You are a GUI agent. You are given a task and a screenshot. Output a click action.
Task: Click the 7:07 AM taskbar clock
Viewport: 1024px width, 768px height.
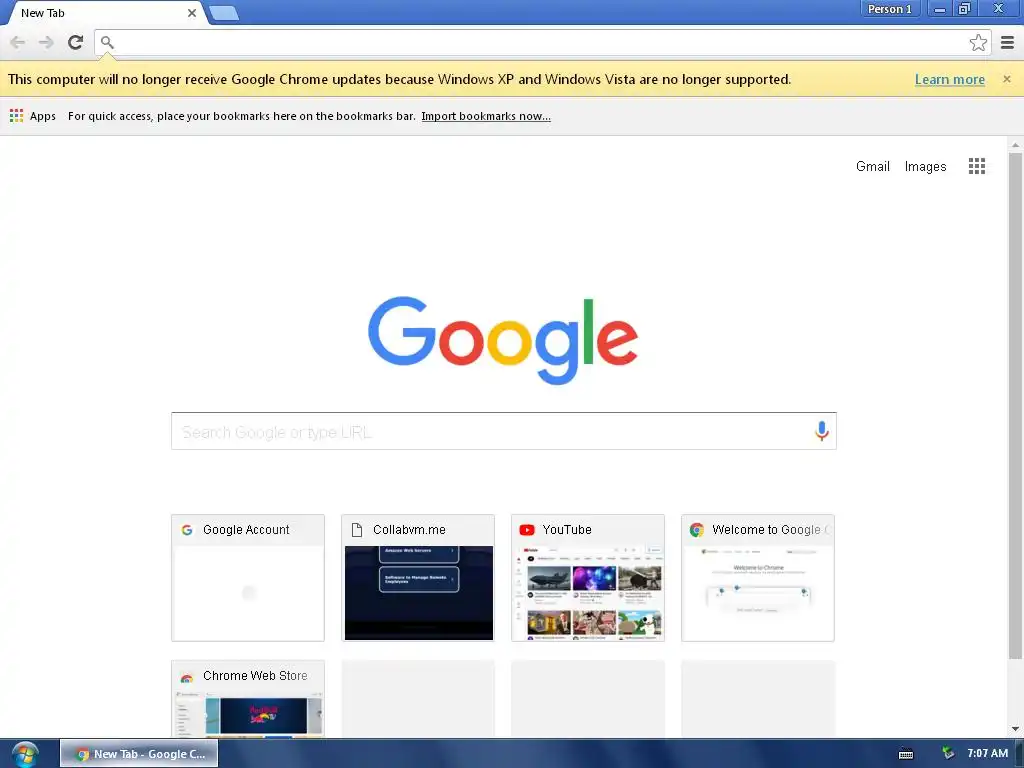[x=987, y=753]
